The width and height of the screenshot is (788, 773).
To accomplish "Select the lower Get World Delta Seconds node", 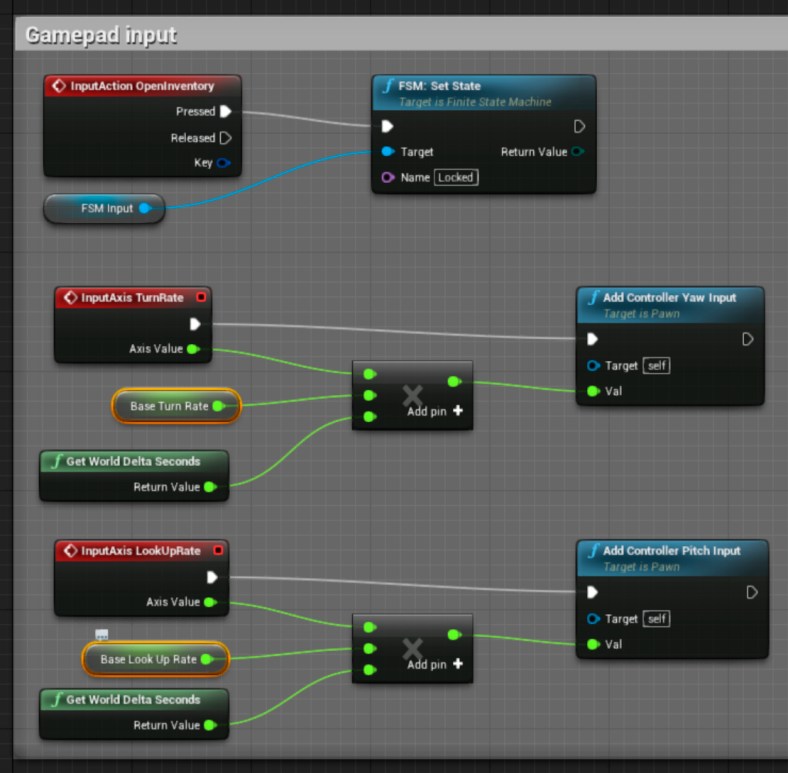I will click(133, 700).
